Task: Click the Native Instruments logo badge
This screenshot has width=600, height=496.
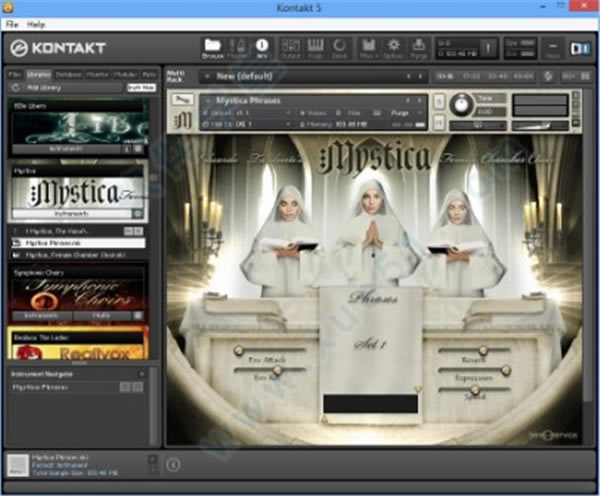Action: point(580,48)
